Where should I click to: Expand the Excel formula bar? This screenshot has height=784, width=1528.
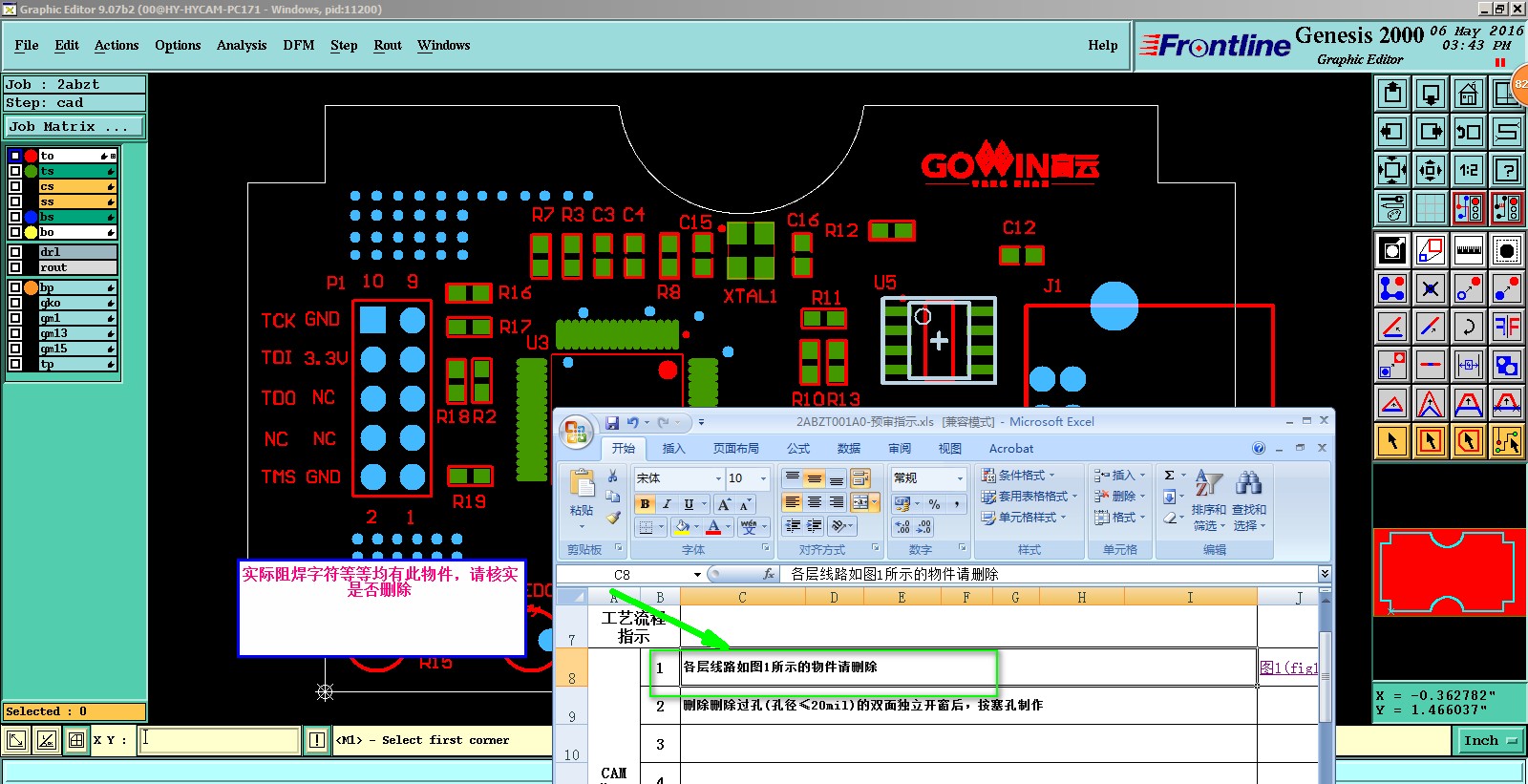[x=1325, y=574]
